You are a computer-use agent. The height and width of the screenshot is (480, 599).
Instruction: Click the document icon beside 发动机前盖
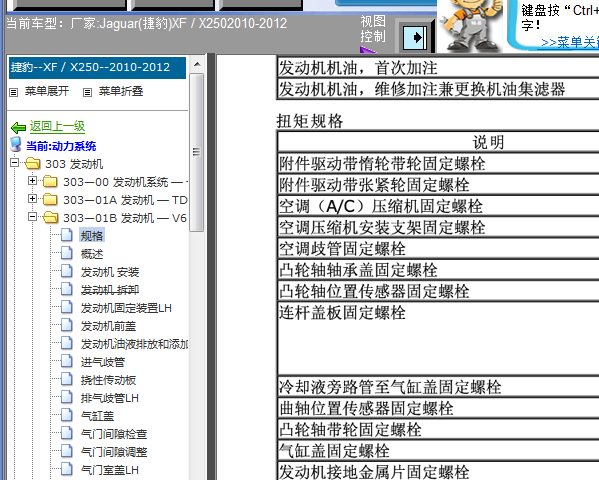pos(67,325)
